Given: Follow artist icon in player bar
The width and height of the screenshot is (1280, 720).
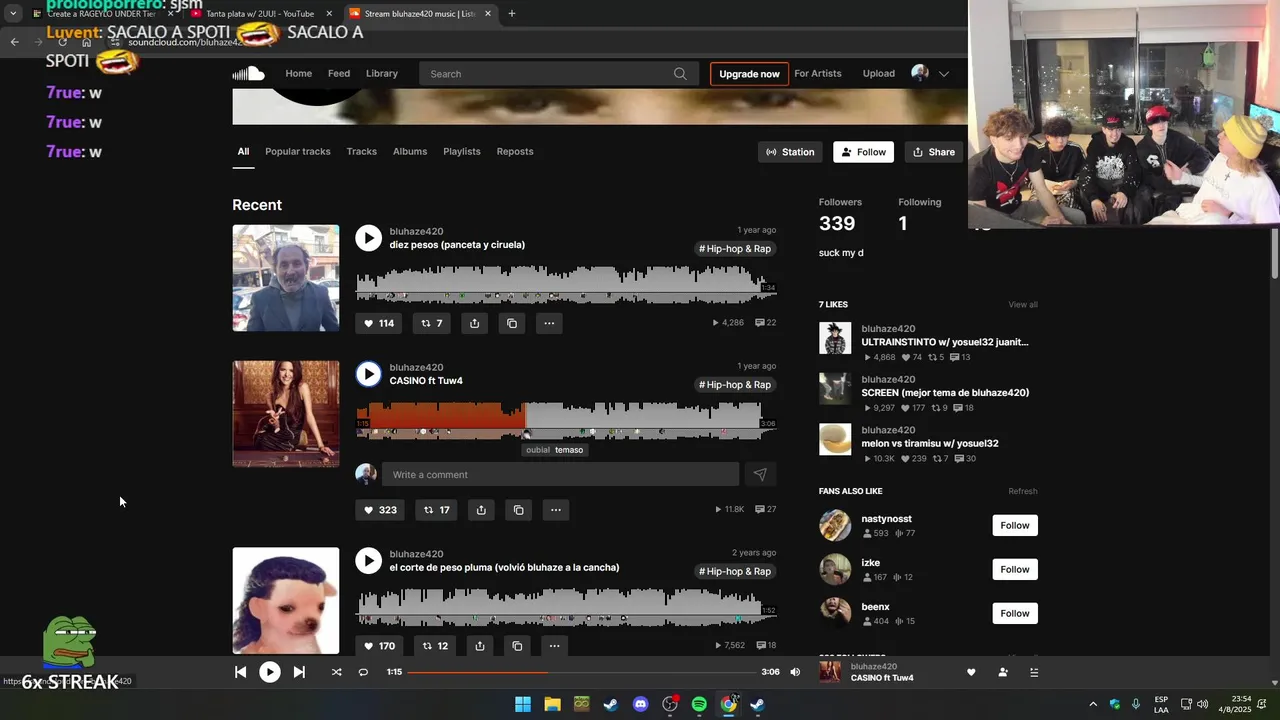Looking at the screenshot, I should [x=1003, y=672].
